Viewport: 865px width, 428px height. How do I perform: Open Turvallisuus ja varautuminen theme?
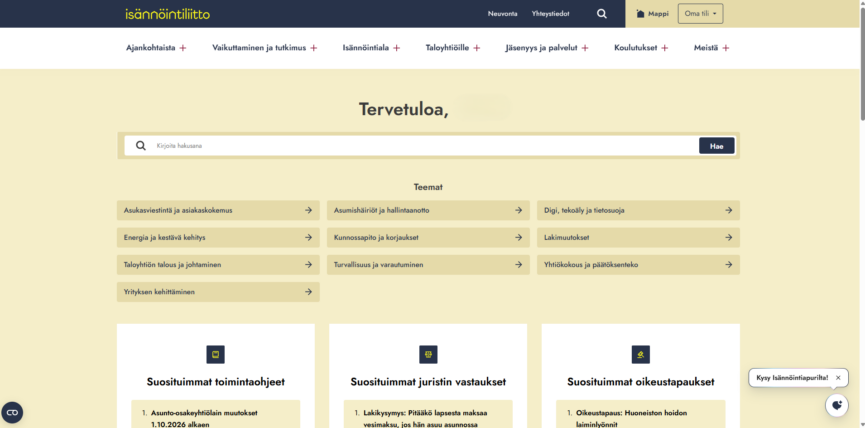point(428,265)
